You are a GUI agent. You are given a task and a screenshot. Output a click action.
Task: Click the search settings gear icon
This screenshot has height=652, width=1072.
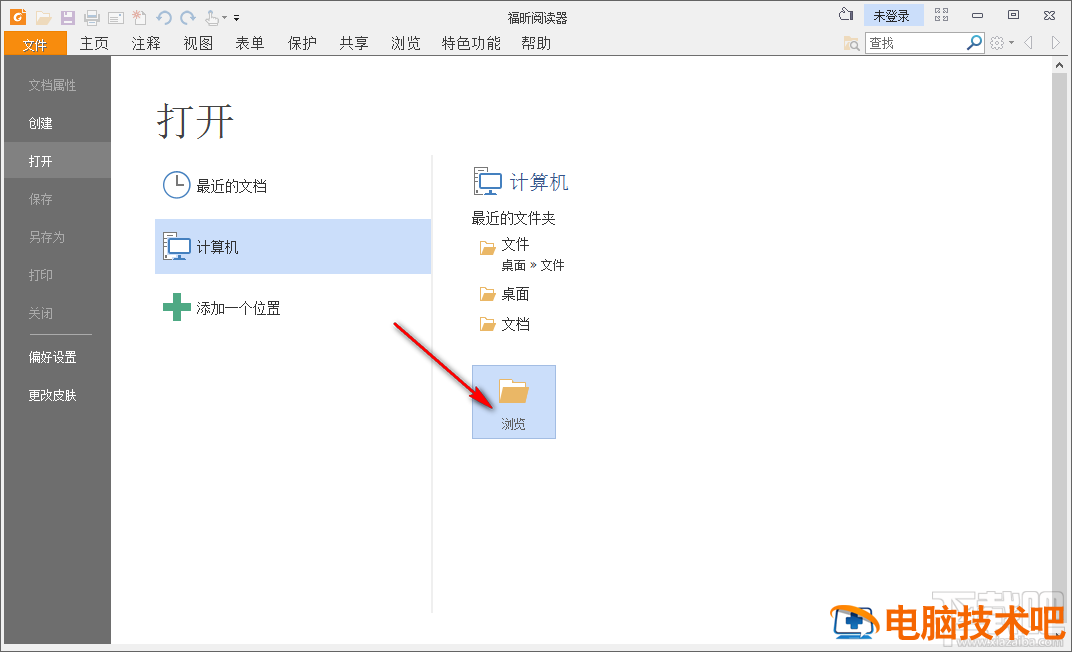pos(997,43)
